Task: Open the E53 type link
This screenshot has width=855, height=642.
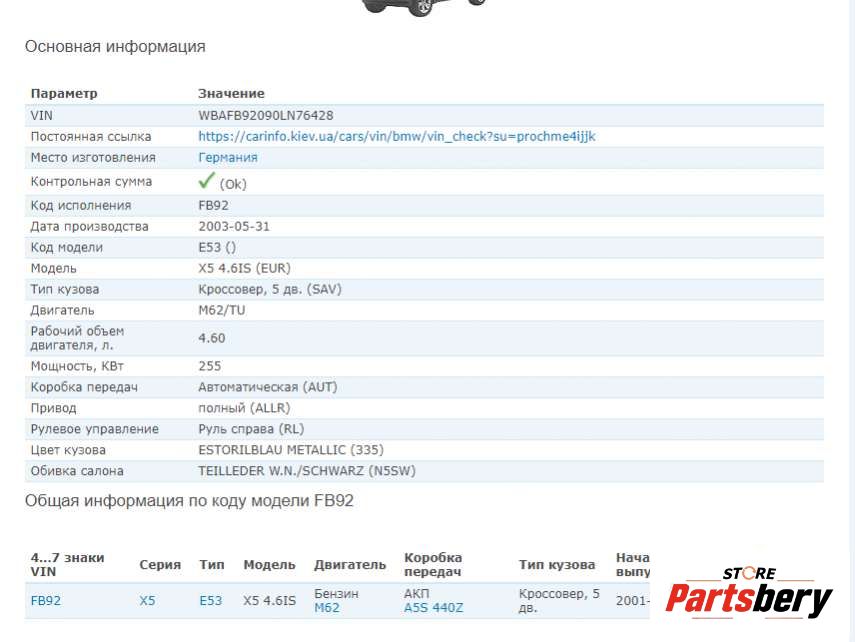Action: (211, 601)
